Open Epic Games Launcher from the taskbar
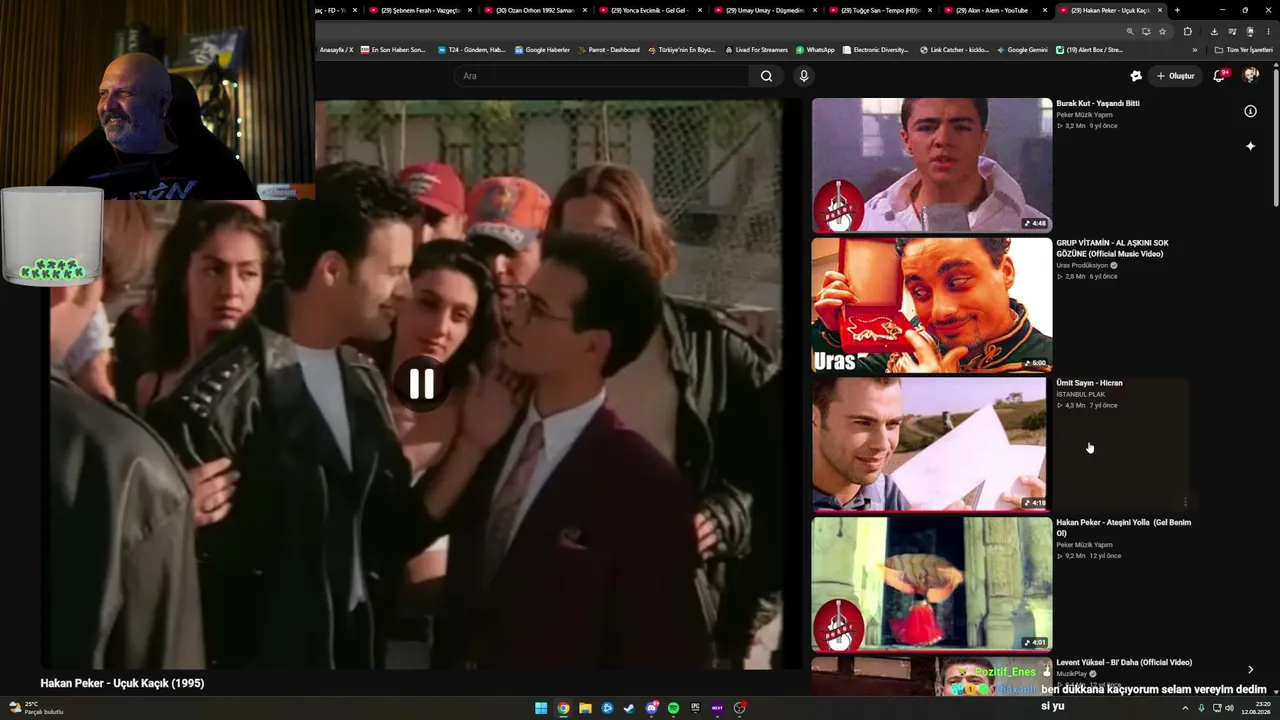This screenshot has height=720, width=1280. [x=695, y=708]
